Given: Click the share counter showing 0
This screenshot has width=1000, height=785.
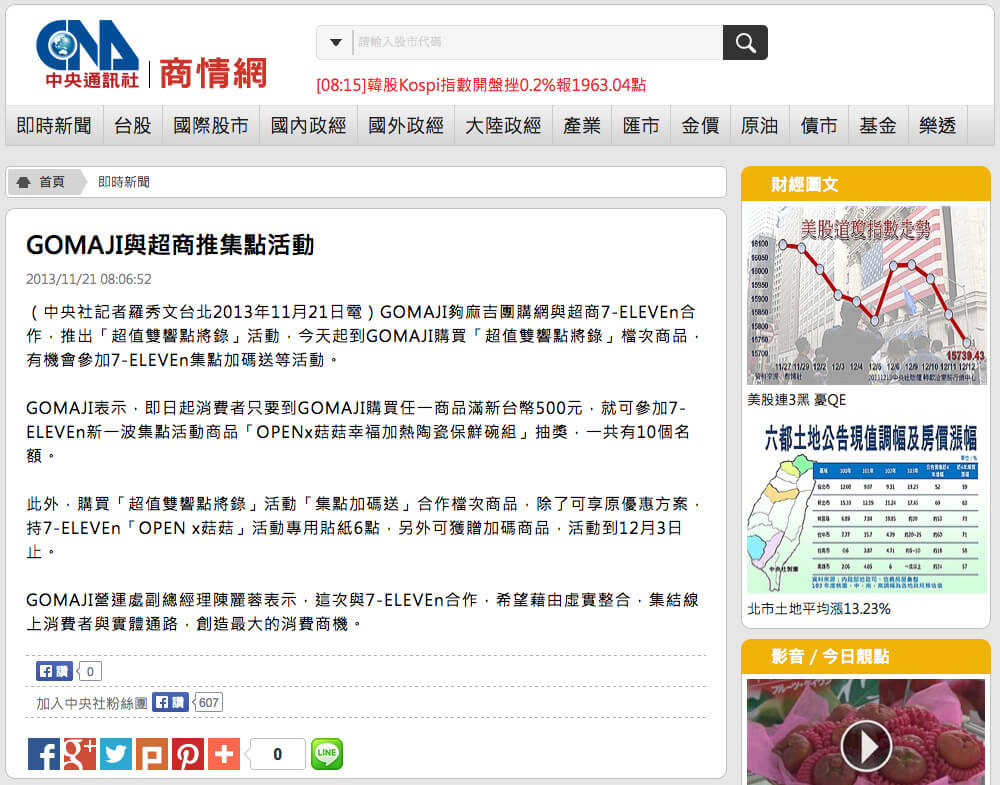Looking at the screenshot, I should [x=277, y=754].
